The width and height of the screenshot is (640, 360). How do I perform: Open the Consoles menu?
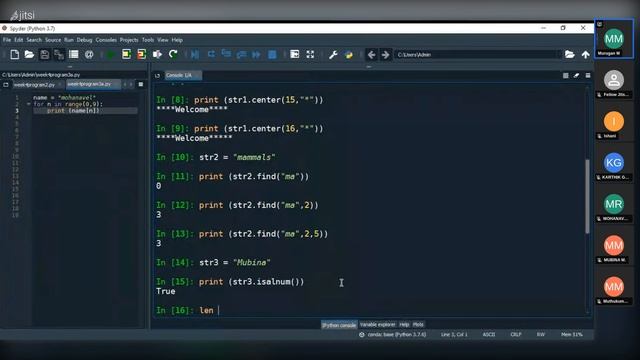(x=106, y=40)
